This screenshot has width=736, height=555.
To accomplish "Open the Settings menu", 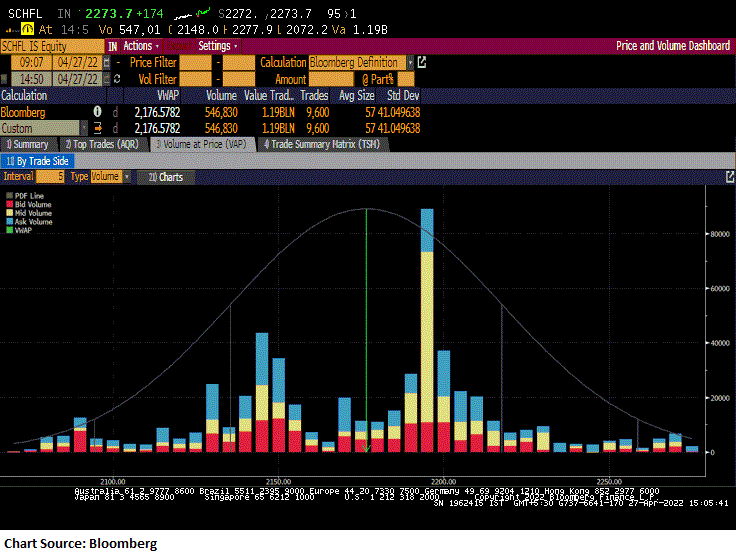I will pos(217,46).
